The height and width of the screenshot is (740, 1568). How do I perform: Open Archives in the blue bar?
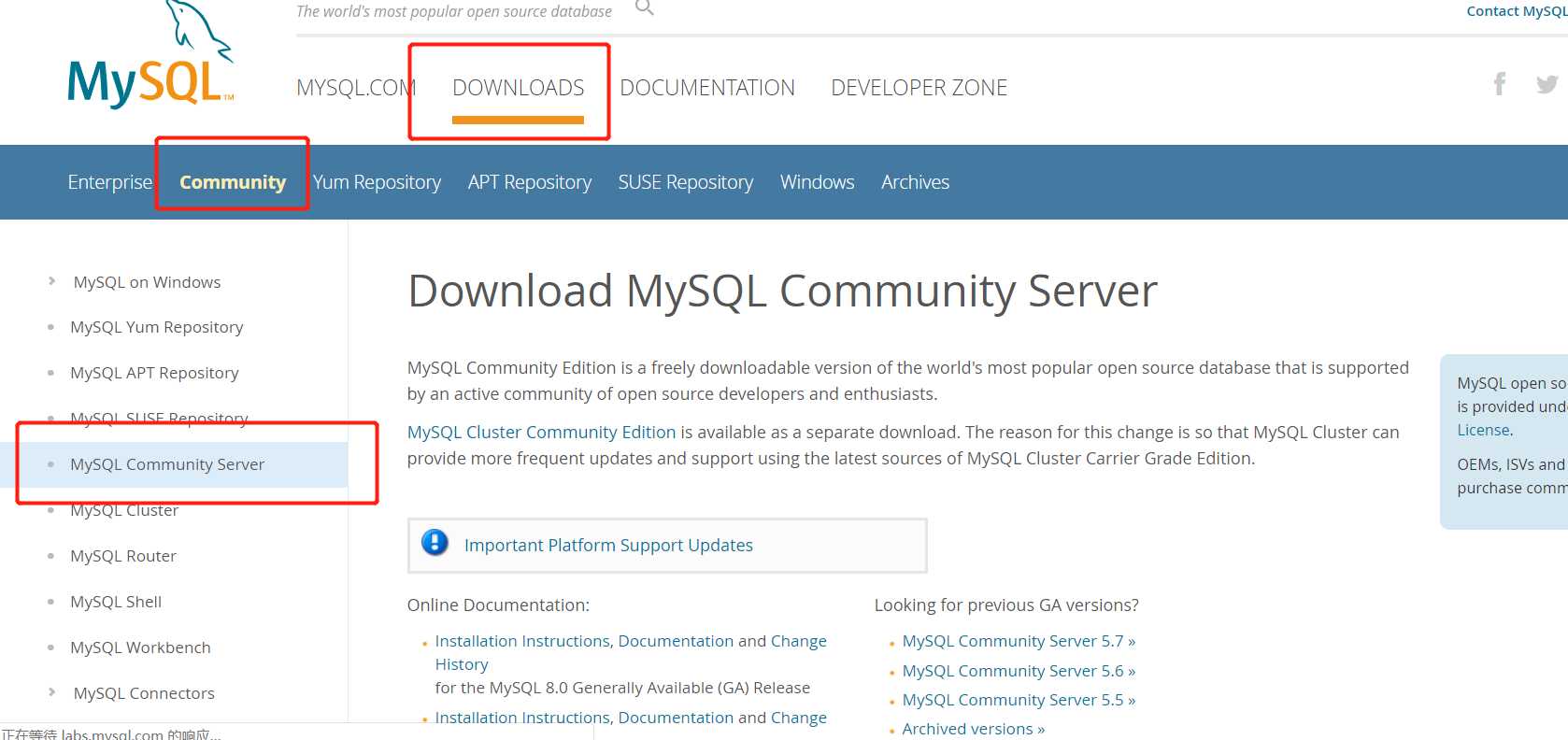click(x=915, y=182)
